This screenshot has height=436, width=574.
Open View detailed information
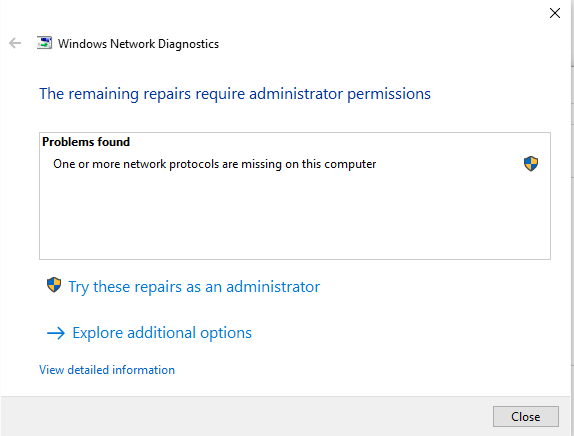(107, 370)
